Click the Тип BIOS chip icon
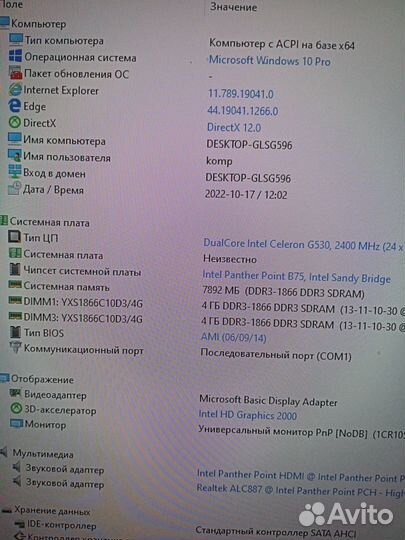The height and width of the screenshot is (540, 405). point(15,332)
